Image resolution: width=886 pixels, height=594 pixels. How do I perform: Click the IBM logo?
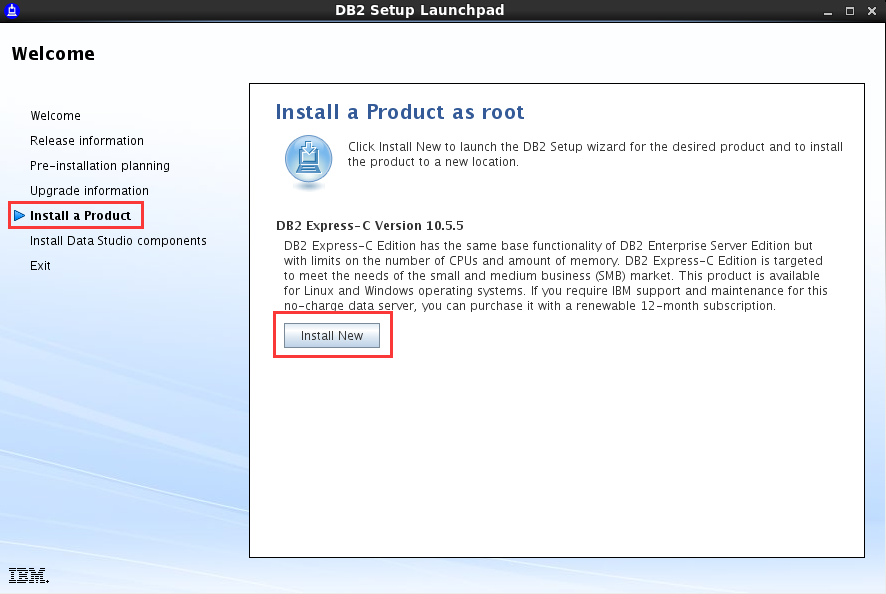point(29,575)
